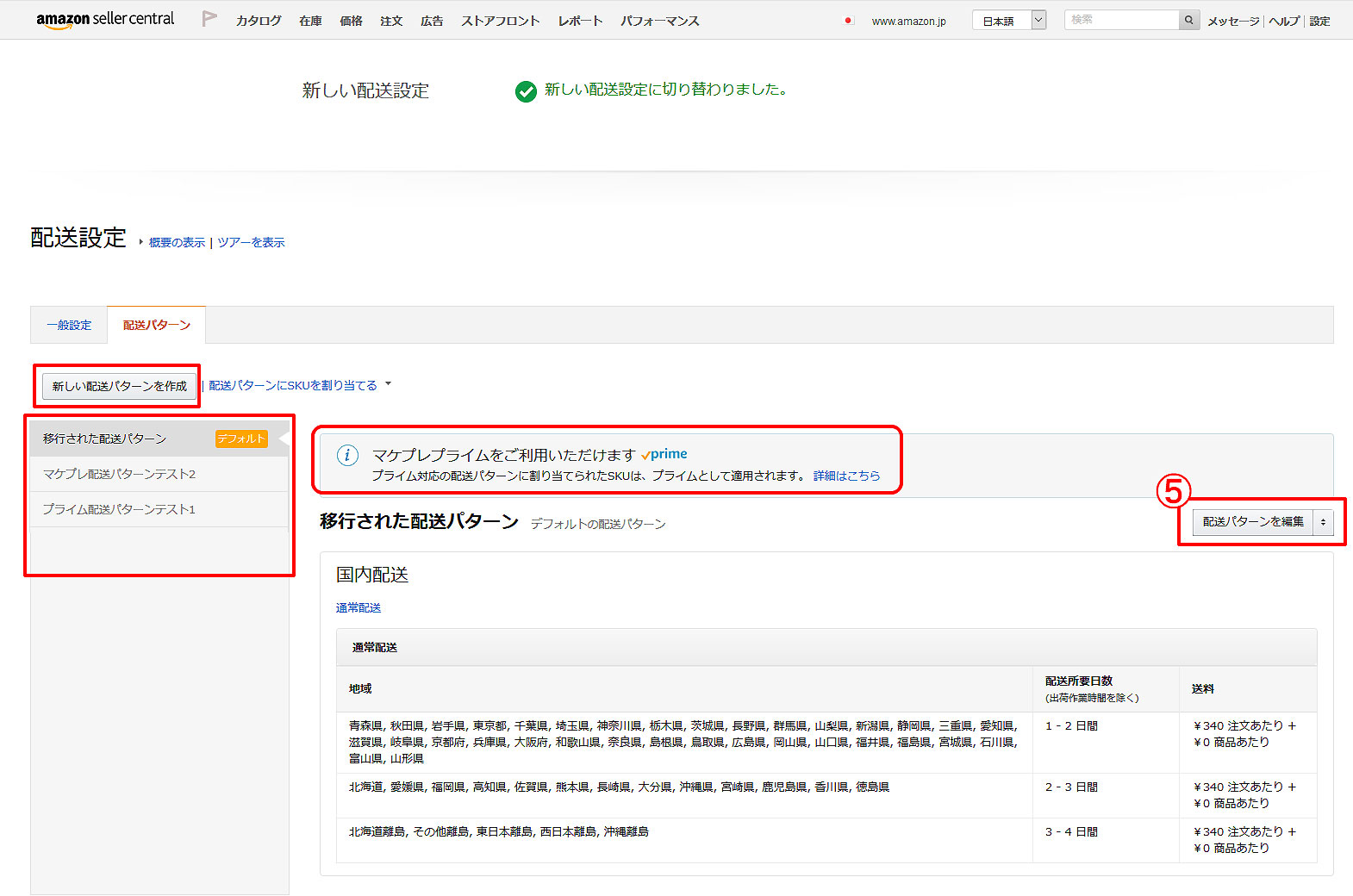Select プライム配送パターンテスト1 in the list
This screenshot has width=1353, height=896.
pyautogui.click(x=119, y=509)
